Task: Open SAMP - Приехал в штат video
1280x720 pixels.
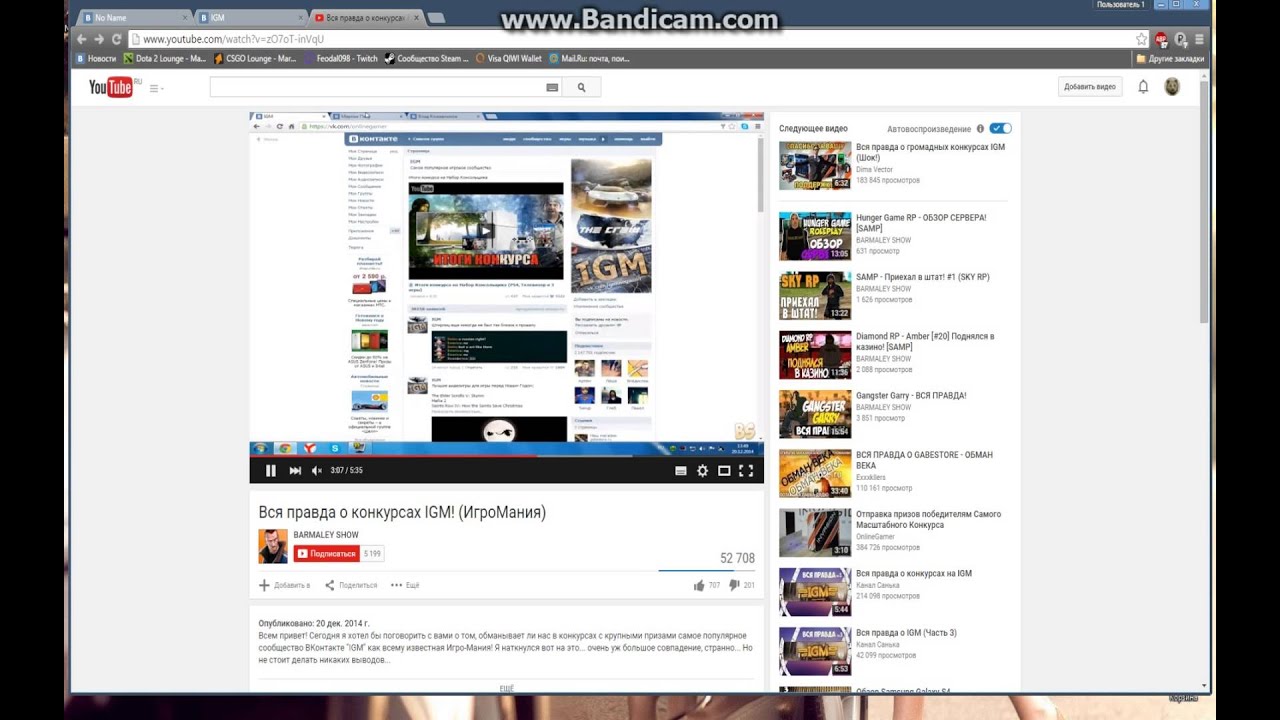Action: pyautogui.click(x=923, y=277)
